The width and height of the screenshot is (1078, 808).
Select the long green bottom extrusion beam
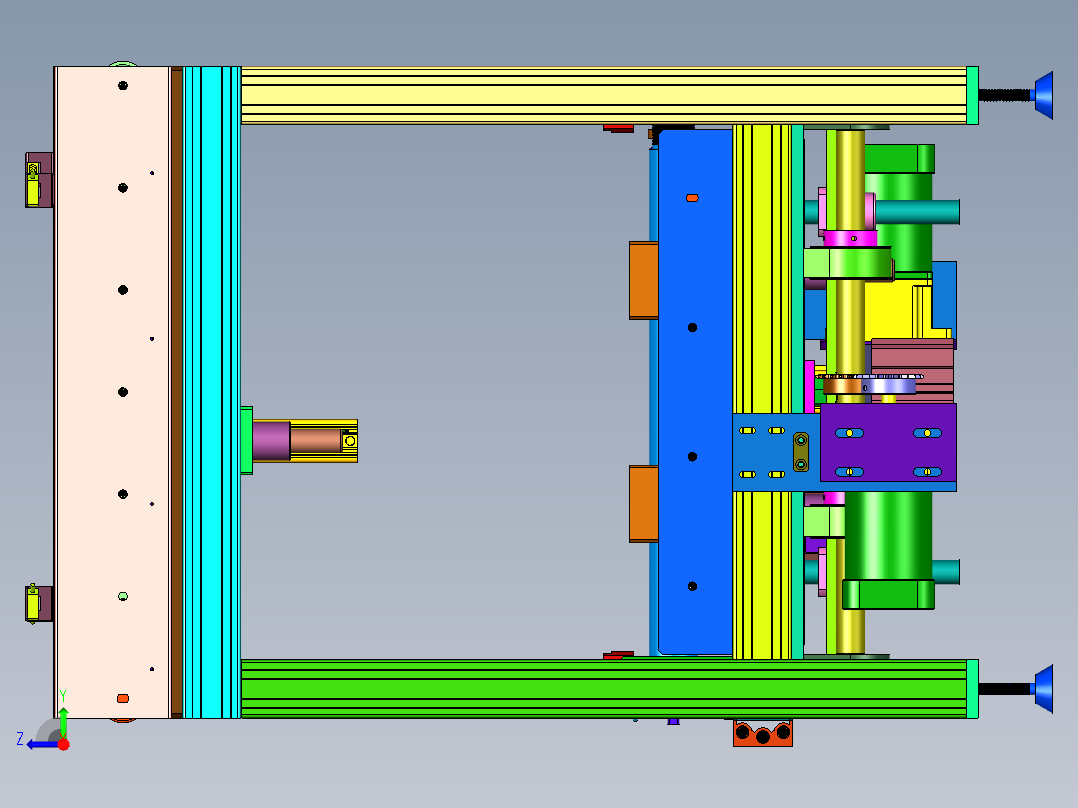(604, 689)
